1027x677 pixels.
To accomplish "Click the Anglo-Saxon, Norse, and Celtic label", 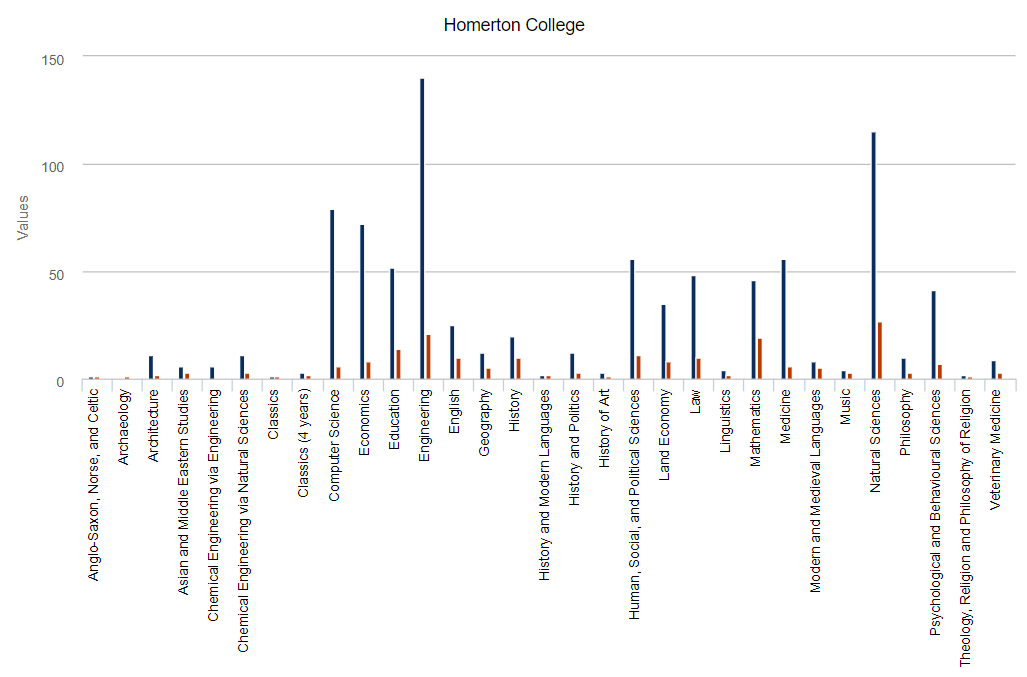I will [94, 485].
